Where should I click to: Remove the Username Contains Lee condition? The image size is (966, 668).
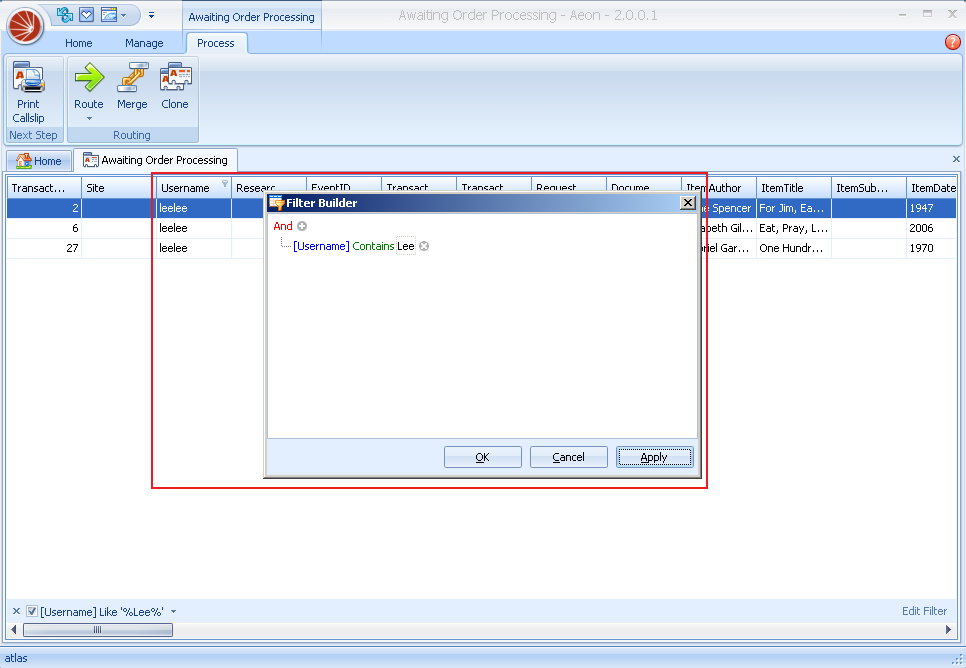pyautogui.click(x=424, y=247)
